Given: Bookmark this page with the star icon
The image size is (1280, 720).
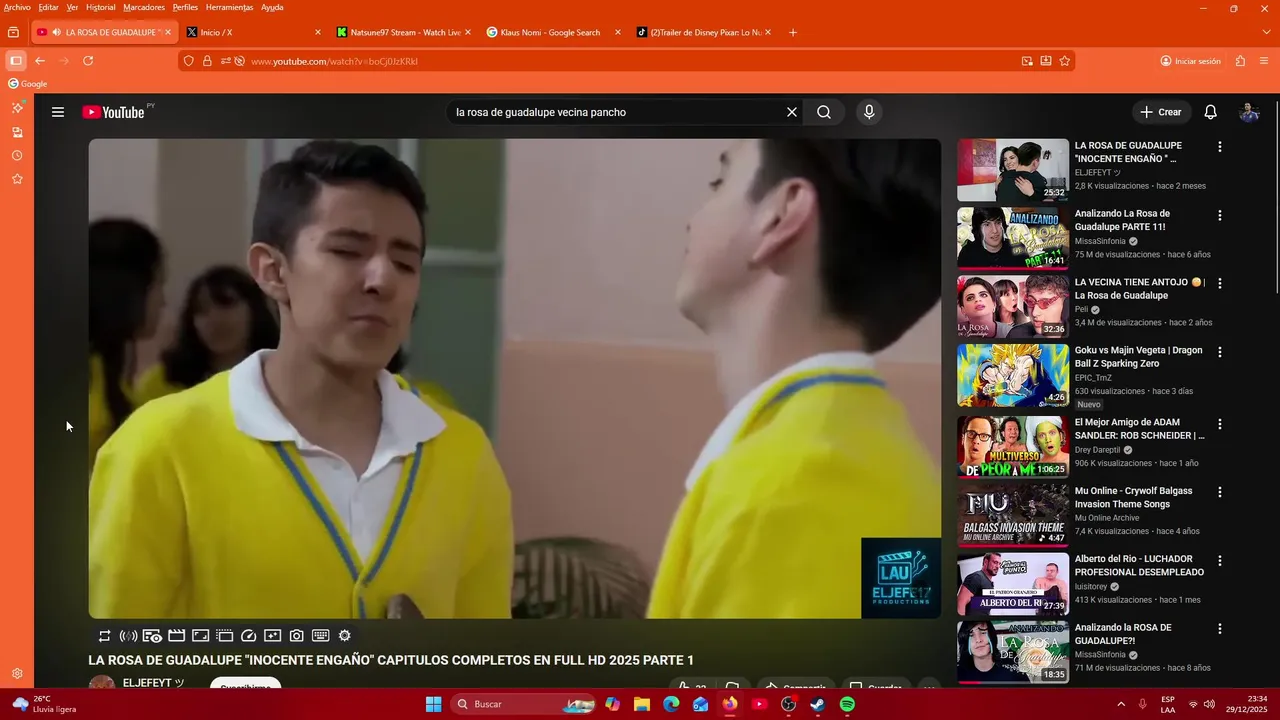Looking at the screenshot, I should coord(1065,61).
